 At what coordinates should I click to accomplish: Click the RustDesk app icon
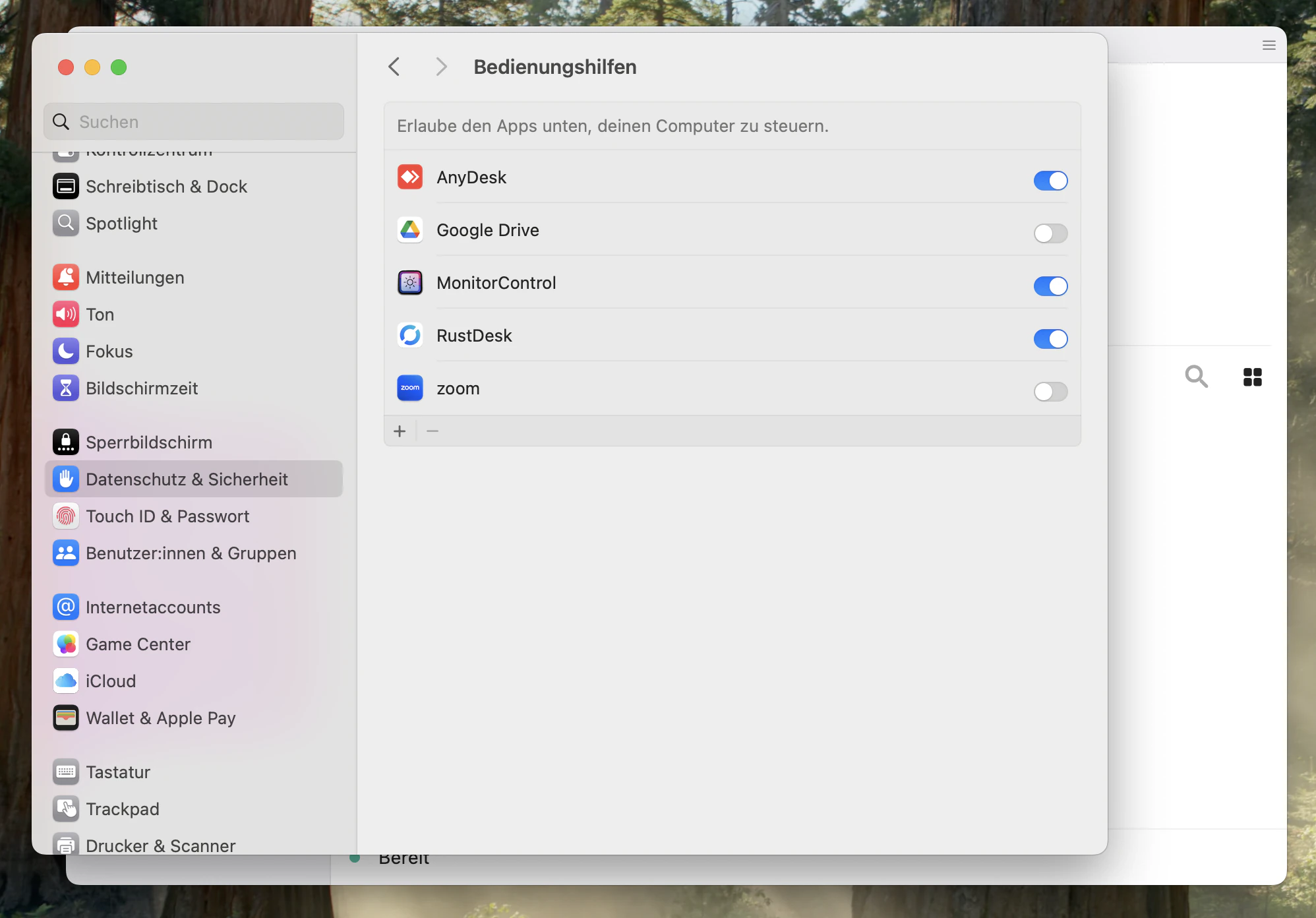click(x=410, y=335)
